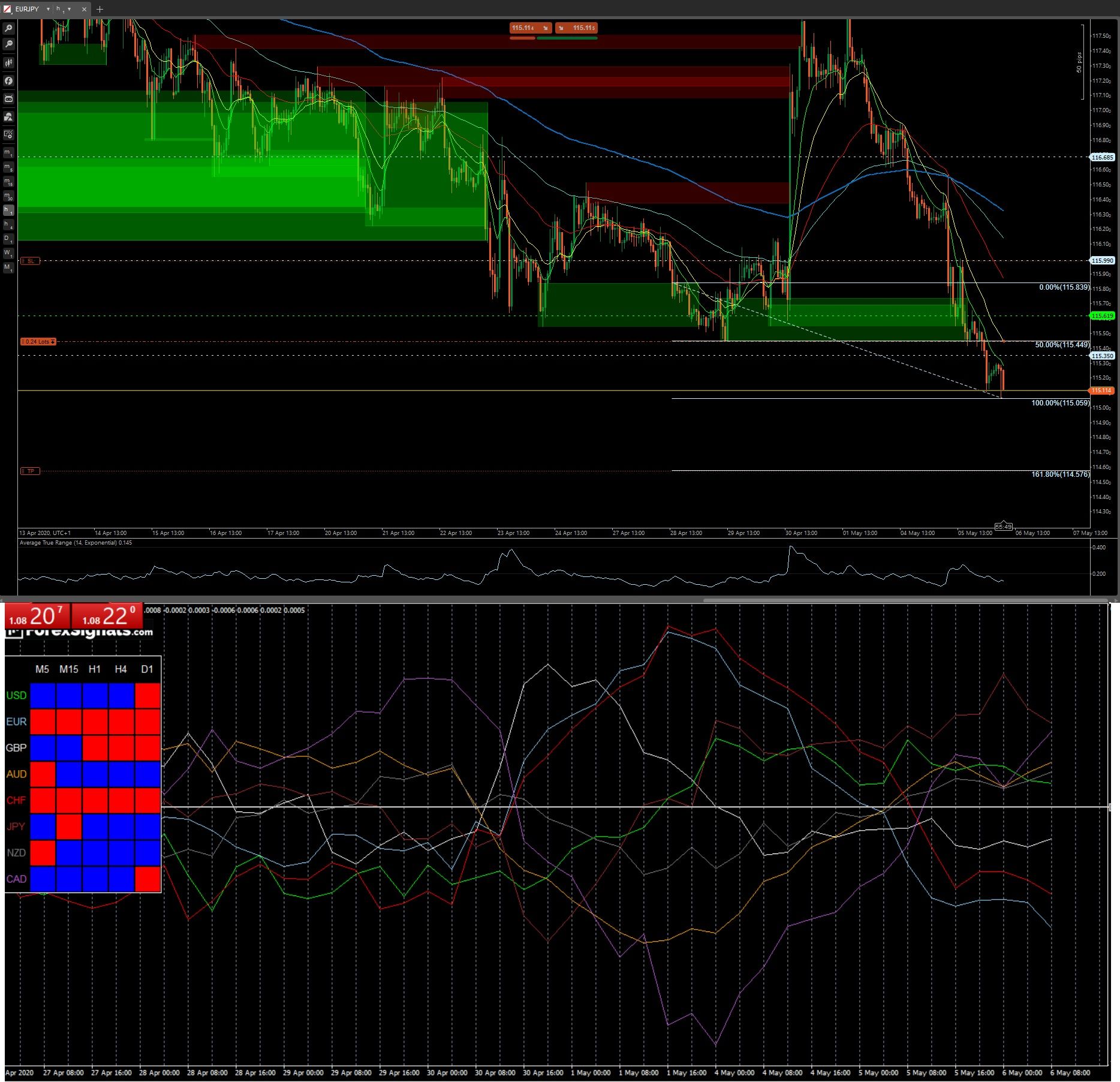Open the candlestick chart type selector
This screenshot has width=1120, height=1082.
point(8,62)
